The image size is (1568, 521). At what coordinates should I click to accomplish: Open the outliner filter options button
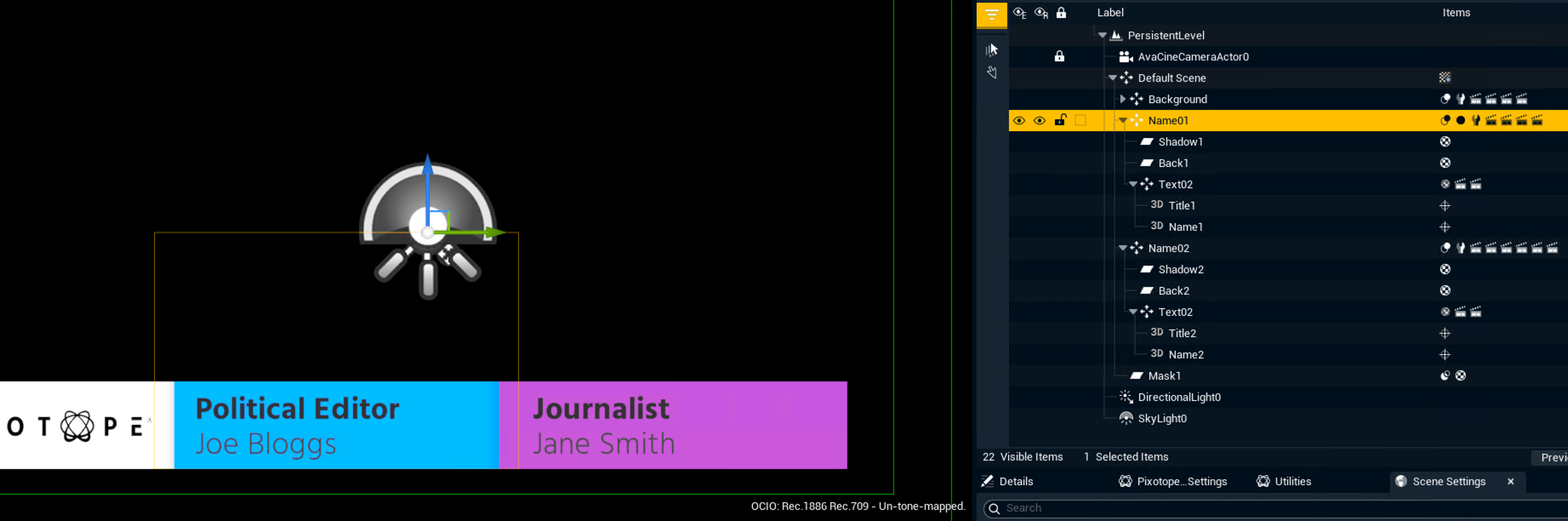pos(991,14)
